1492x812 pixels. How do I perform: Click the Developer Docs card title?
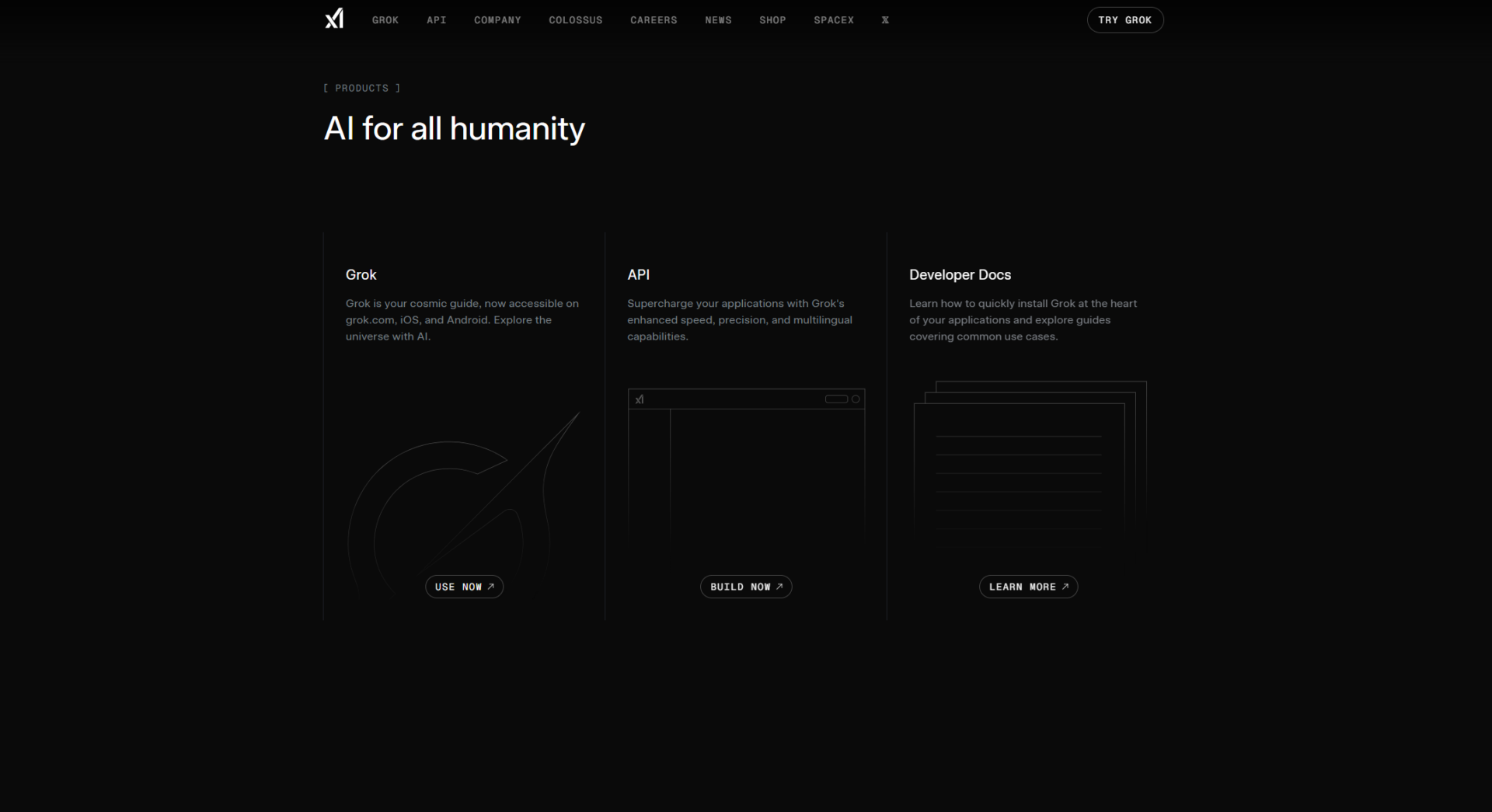point(960,275)
